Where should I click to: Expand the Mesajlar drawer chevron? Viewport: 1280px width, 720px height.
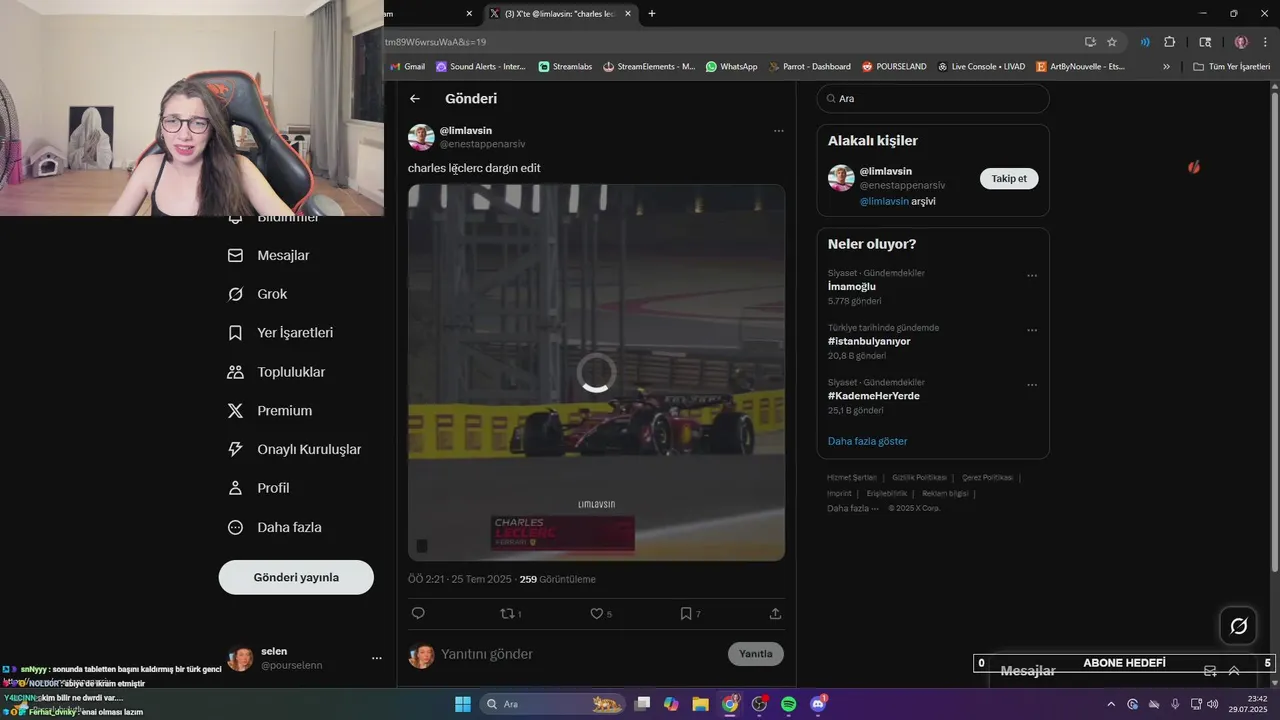point(1234,671)
